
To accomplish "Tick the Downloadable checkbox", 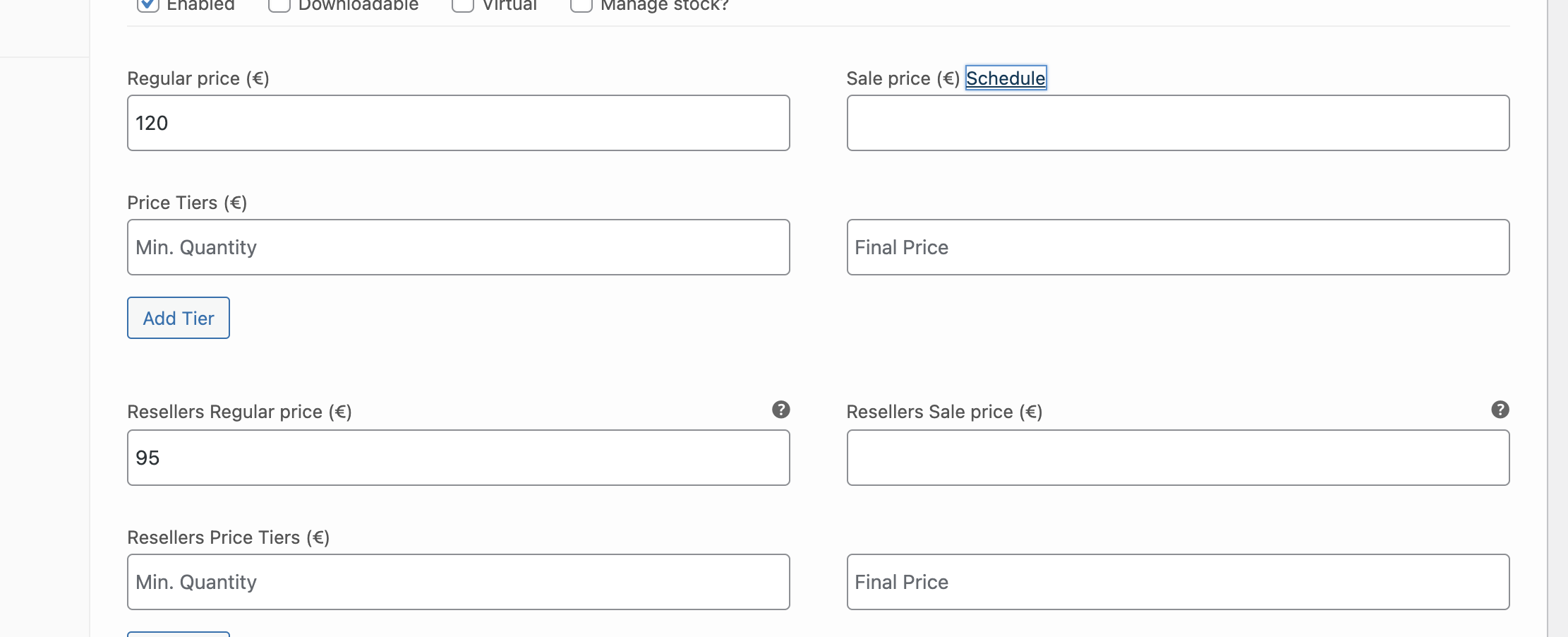I will click(x=279, y=5).
